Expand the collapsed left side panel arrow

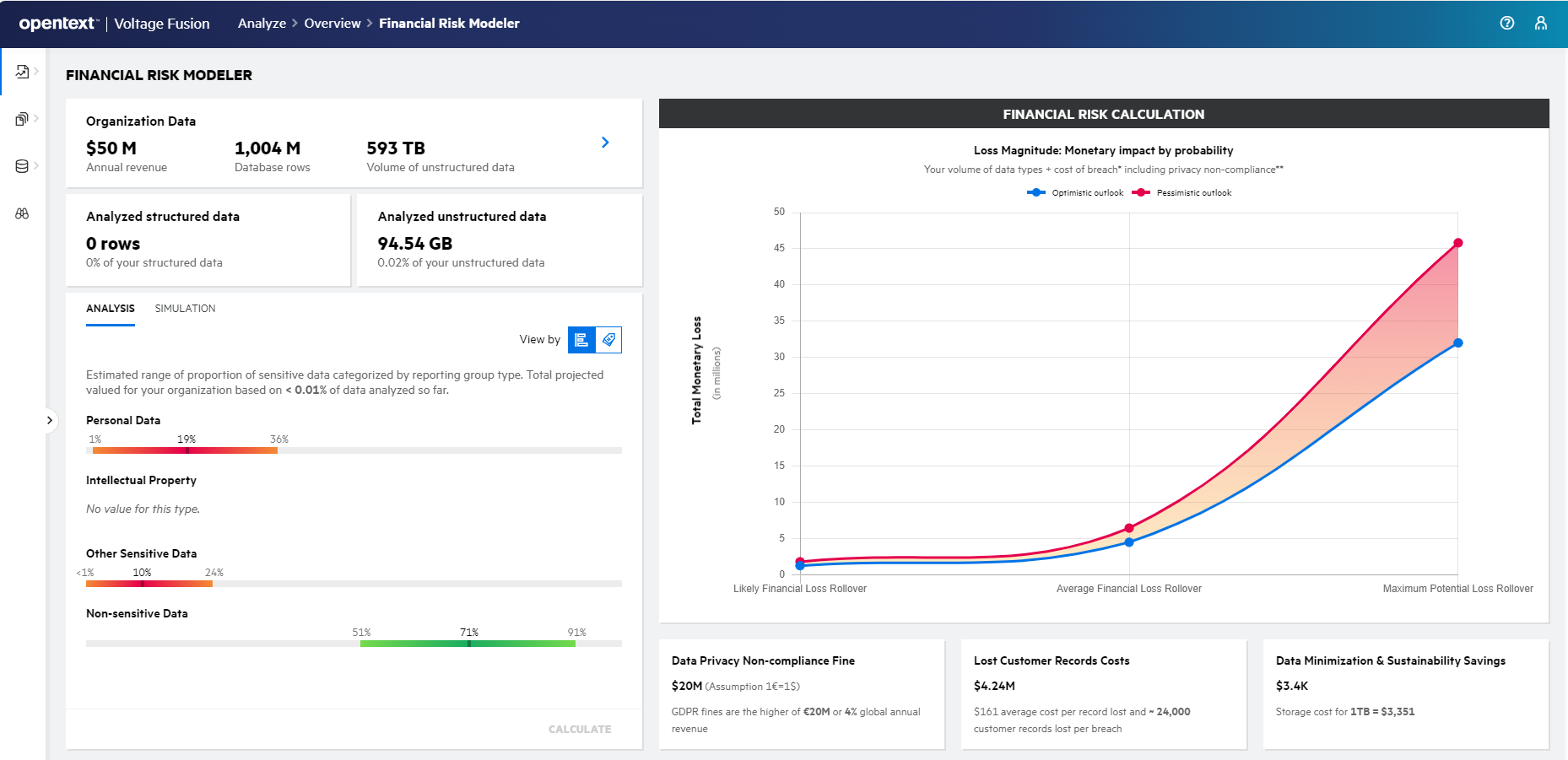(x=50, y=420)
